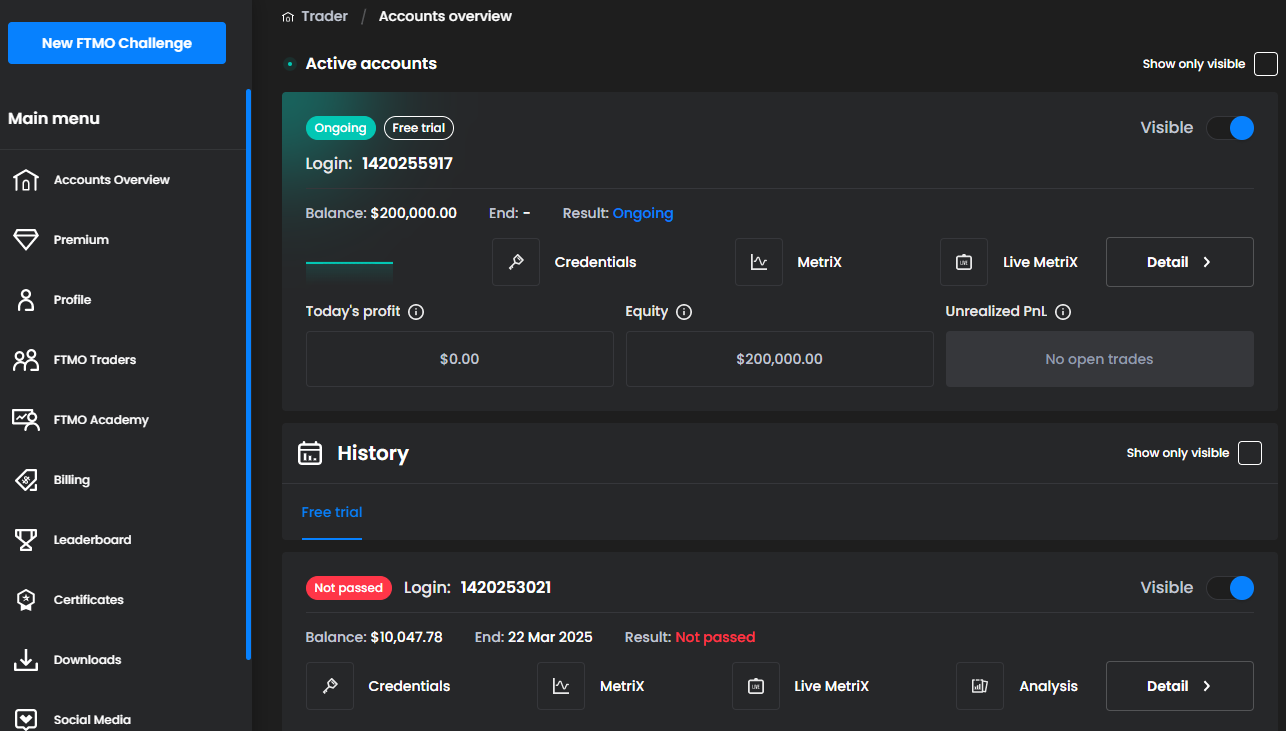1286x731 pixels.
Task: Click the teal Ongoing status badge
Action: [x=341, y=128]
